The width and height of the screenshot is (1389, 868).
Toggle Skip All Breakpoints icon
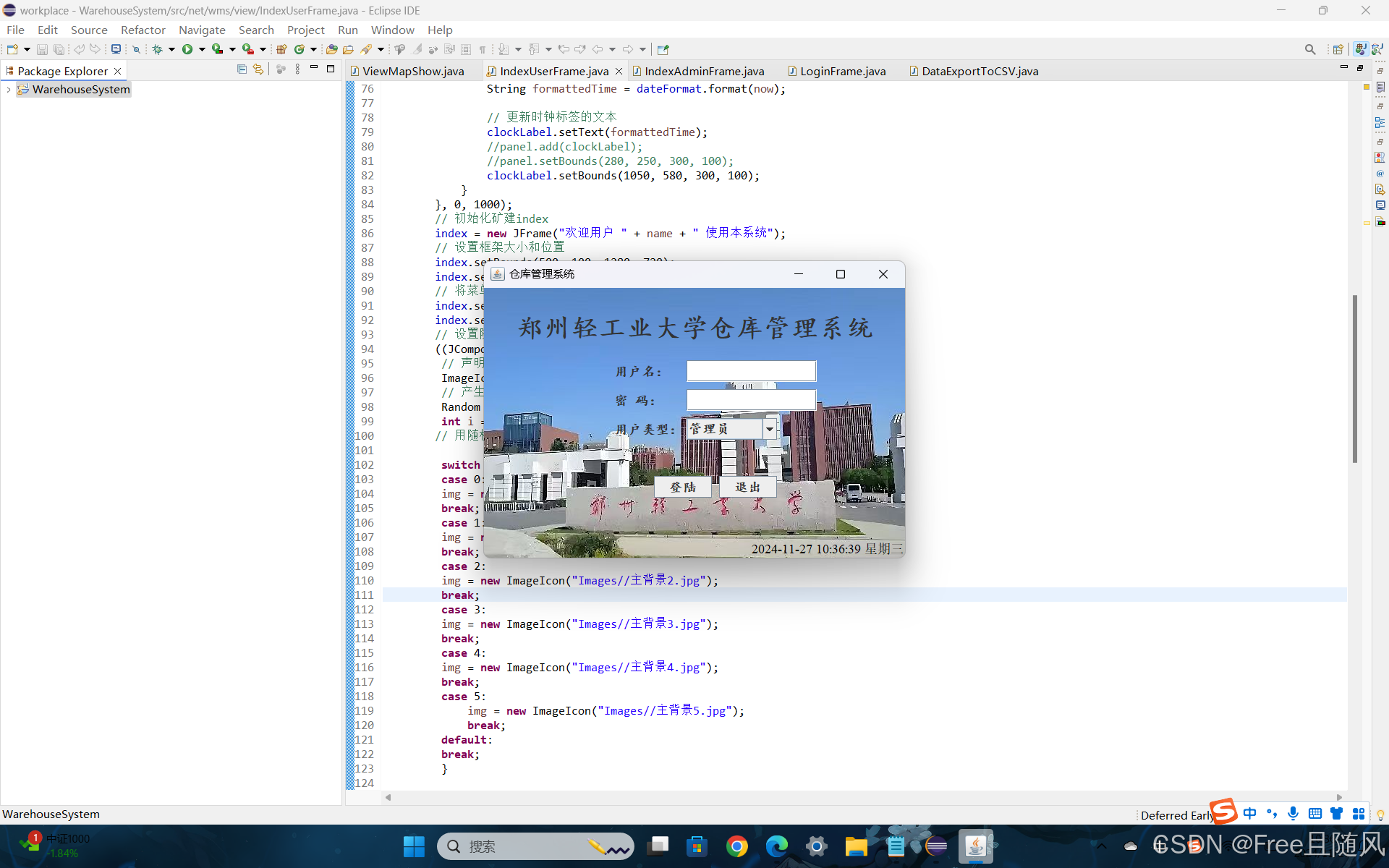pos(136,49)
